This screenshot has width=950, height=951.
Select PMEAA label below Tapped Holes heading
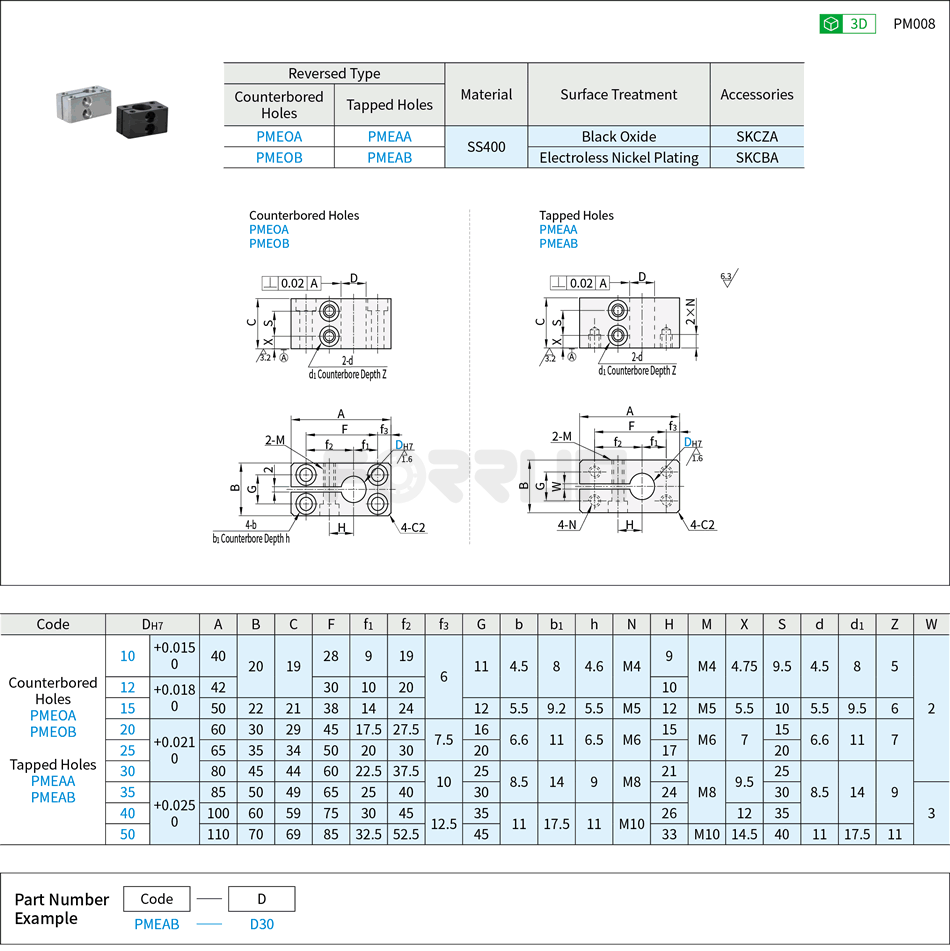[x=558, y=230]
